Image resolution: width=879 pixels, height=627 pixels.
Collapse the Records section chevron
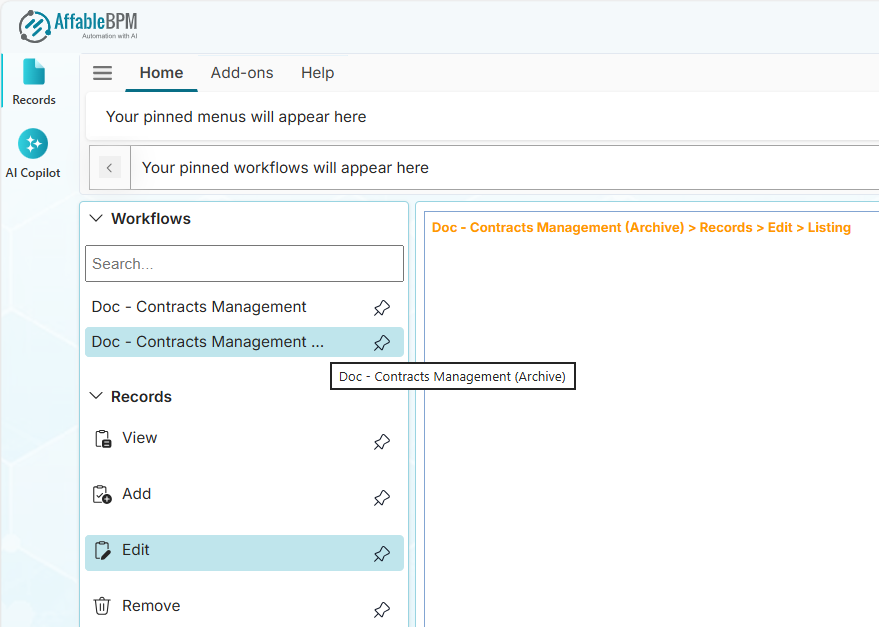pos(97,397)
